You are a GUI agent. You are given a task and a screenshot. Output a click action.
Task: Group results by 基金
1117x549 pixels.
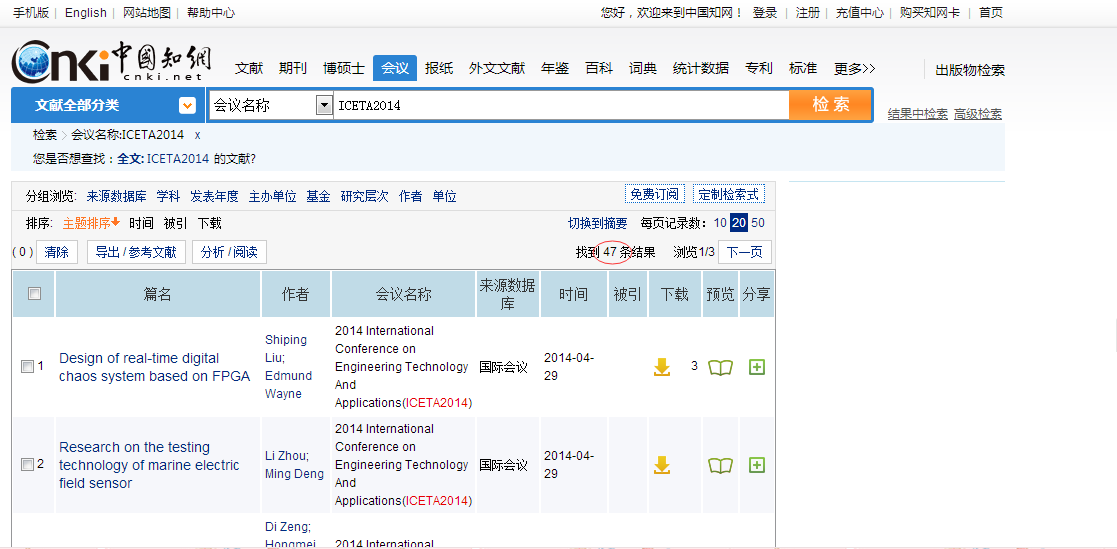tap(318, 197)
